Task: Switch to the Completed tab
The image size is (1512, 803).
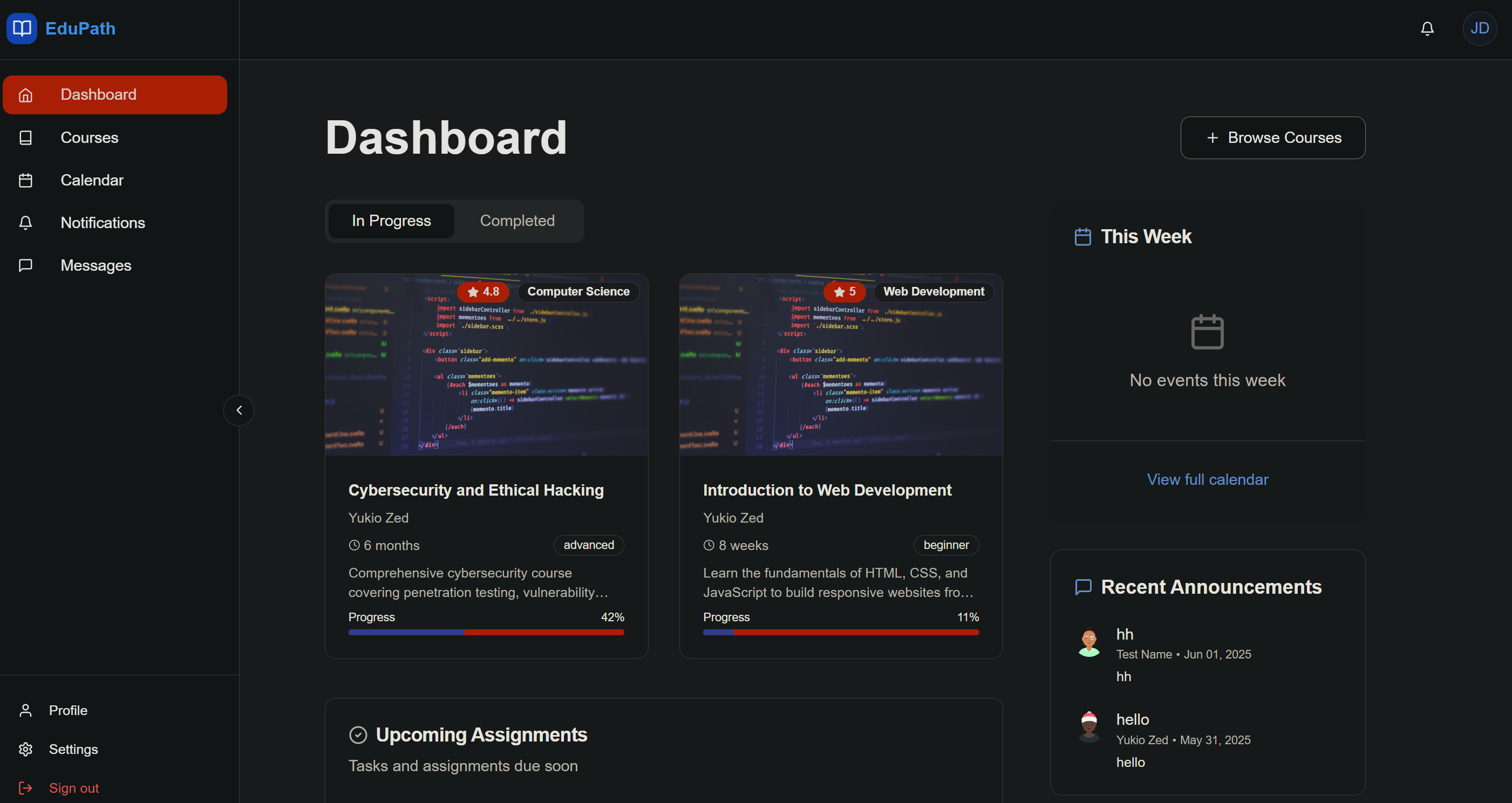Action: 516,221
